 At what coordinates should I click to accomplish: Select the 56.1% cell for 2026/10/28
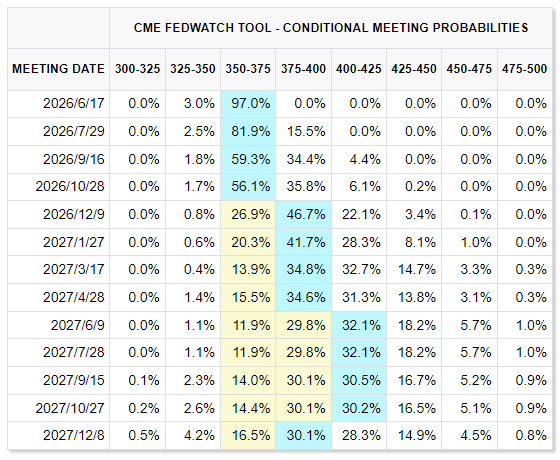(x=248, y=187)
